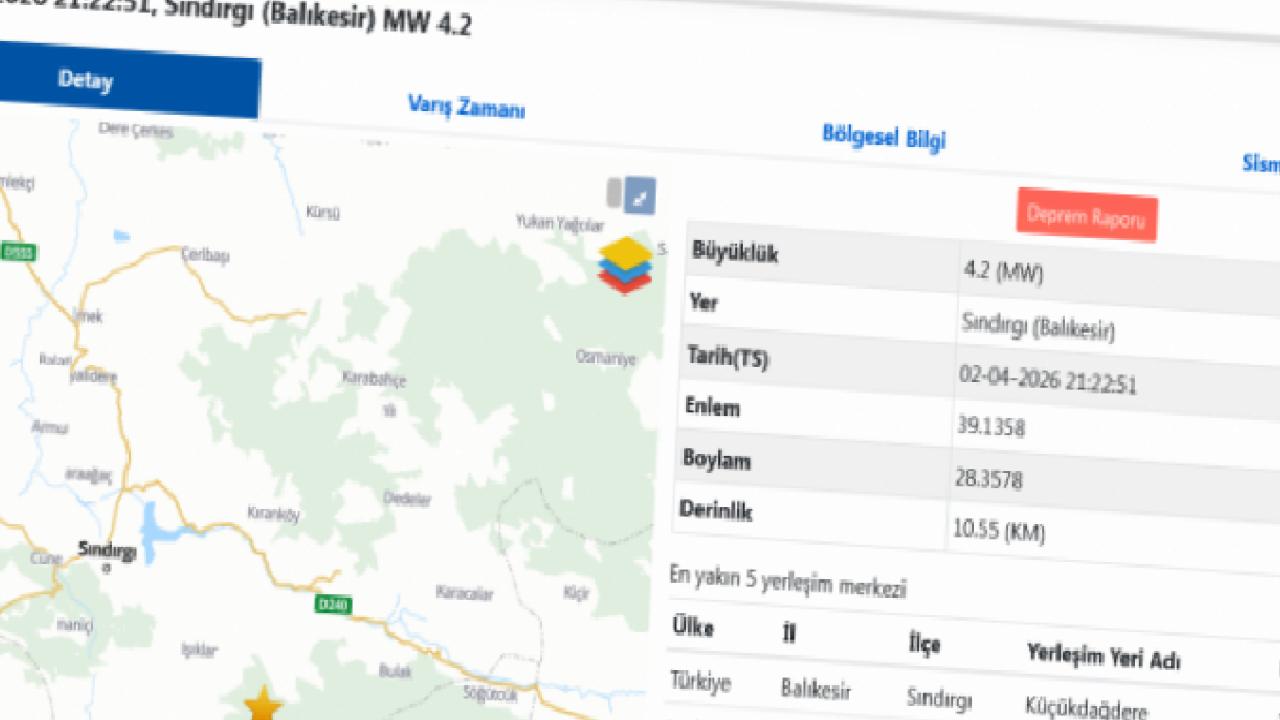The width and height of the screenshot is (1280, 720).
Task: Open the colored map layers icon
Action: [625, 266]
